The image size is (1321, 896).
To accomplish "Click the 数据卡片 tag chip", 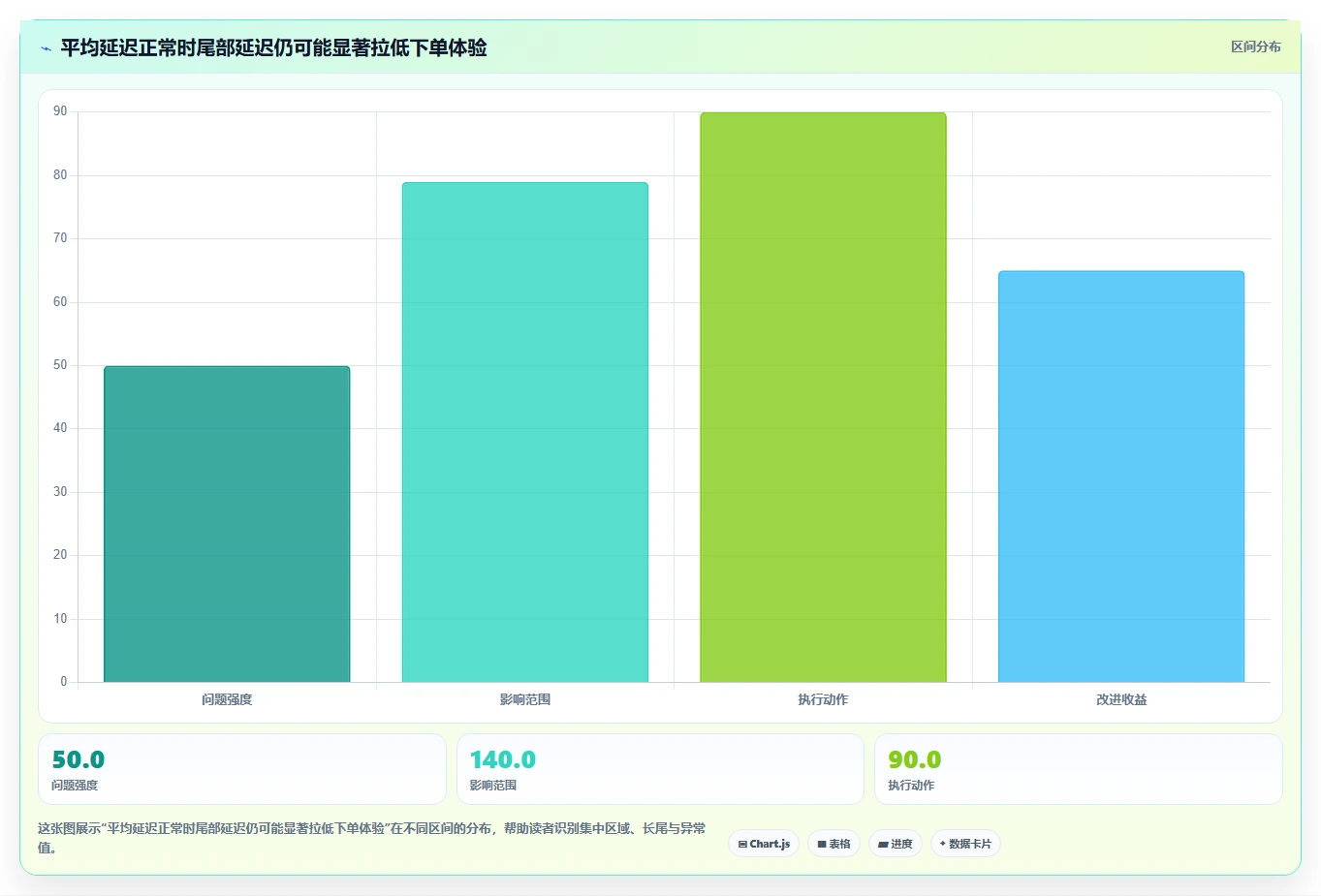I will click(965, 844).
